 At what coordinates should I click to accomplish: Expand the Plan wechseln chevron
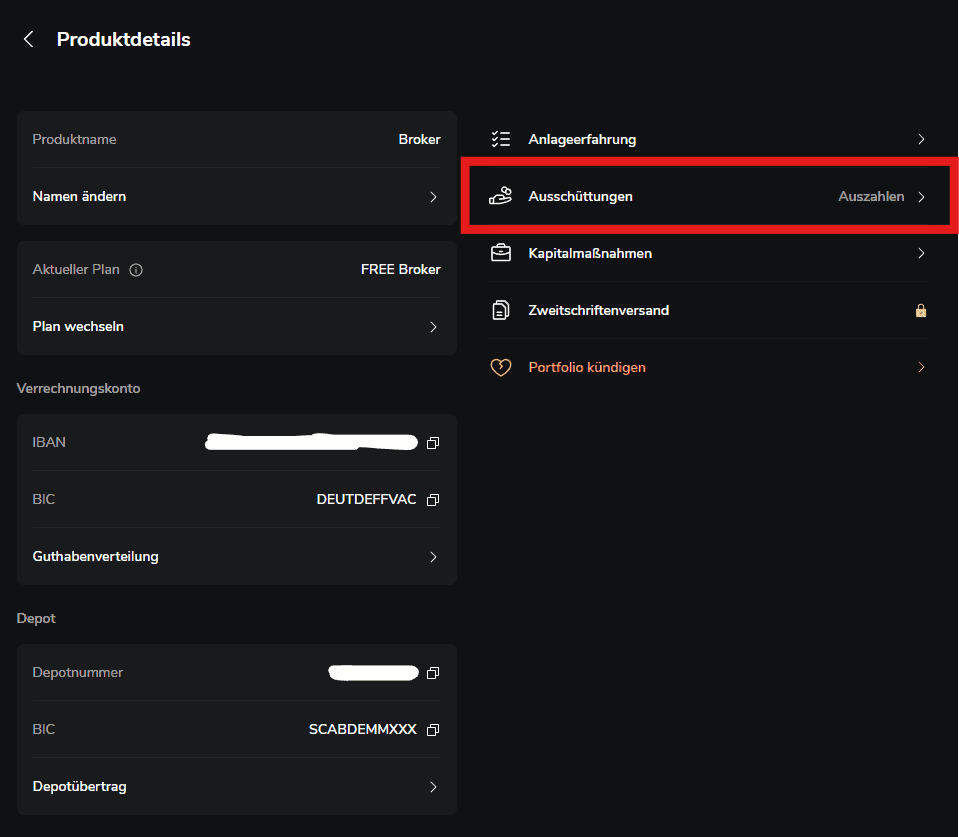pyautogui.click(x=433, y=327)
